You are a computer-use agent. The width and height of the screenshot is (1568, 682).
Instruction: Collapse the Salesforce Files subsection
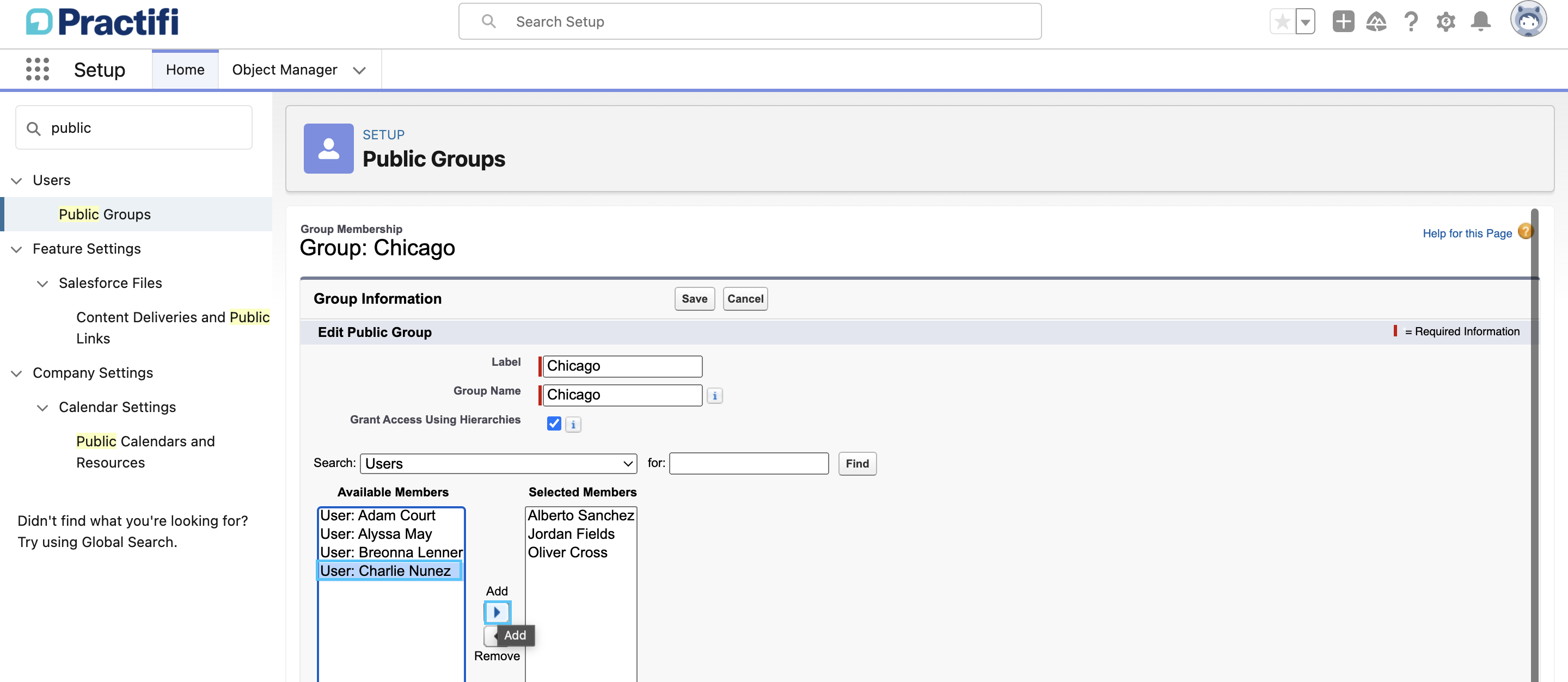tap(42, 284)
